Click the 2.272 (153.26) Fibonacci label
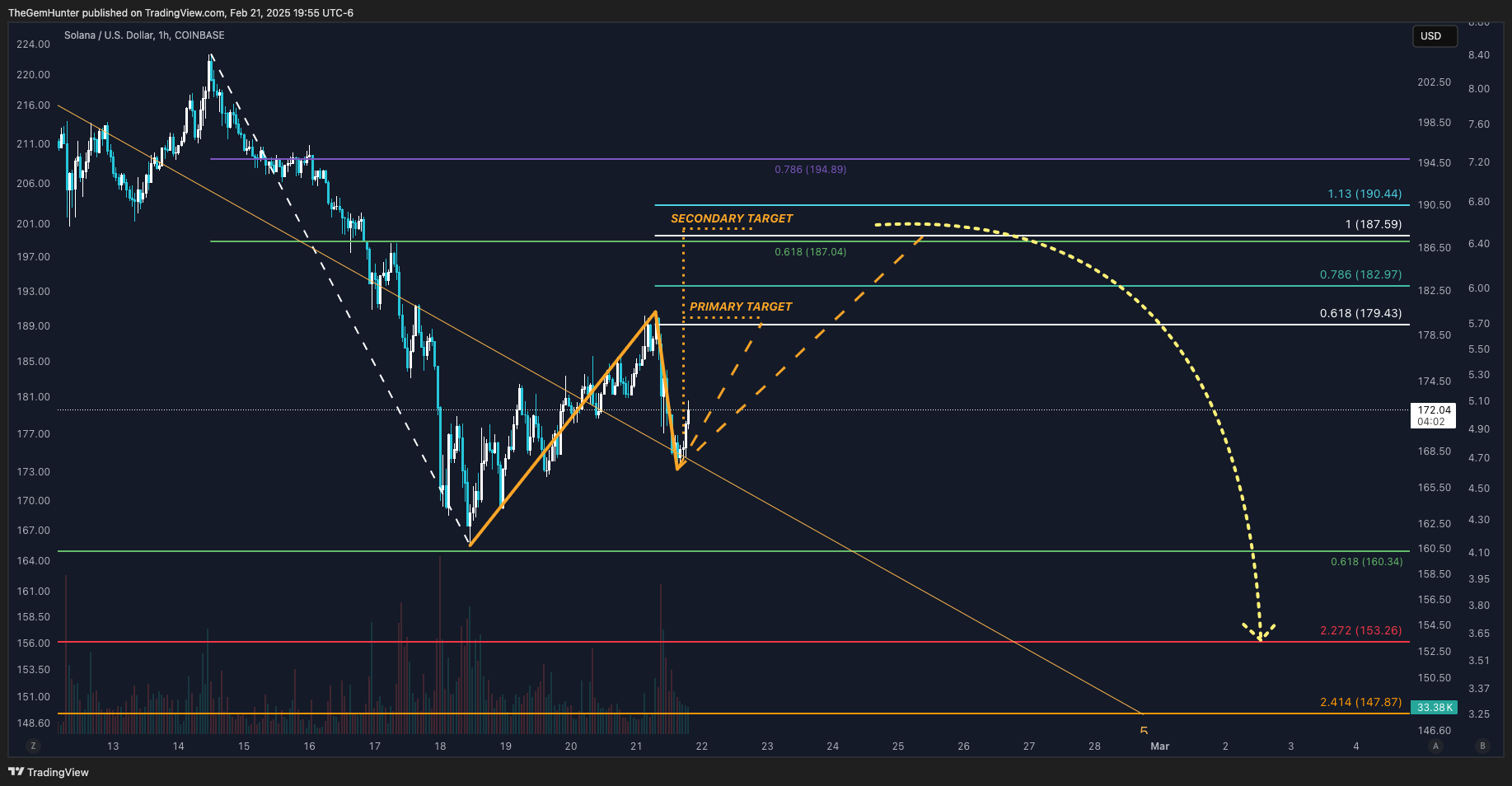 (1360, 630)
